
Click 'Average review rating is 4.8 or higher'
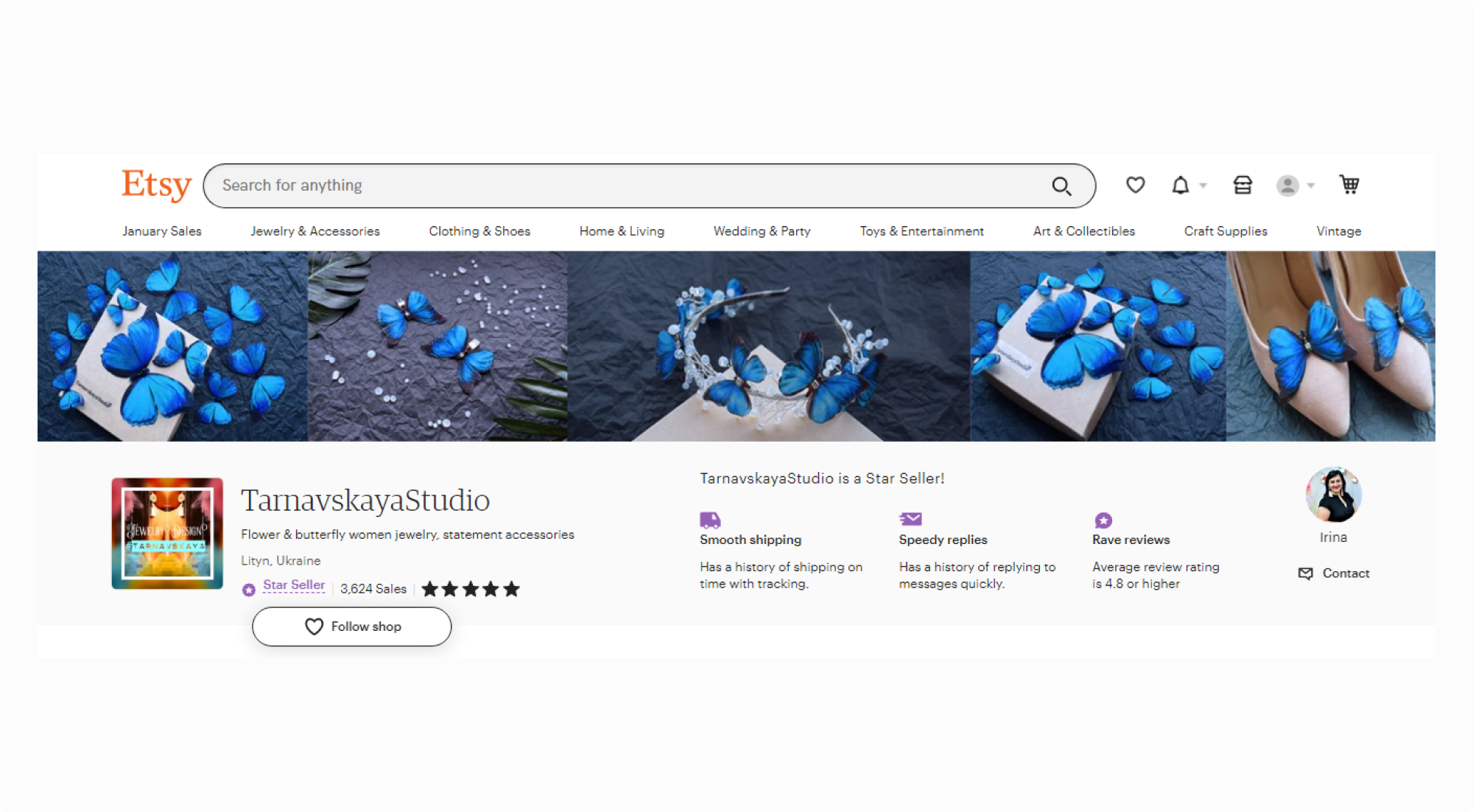click(1156, 575)
